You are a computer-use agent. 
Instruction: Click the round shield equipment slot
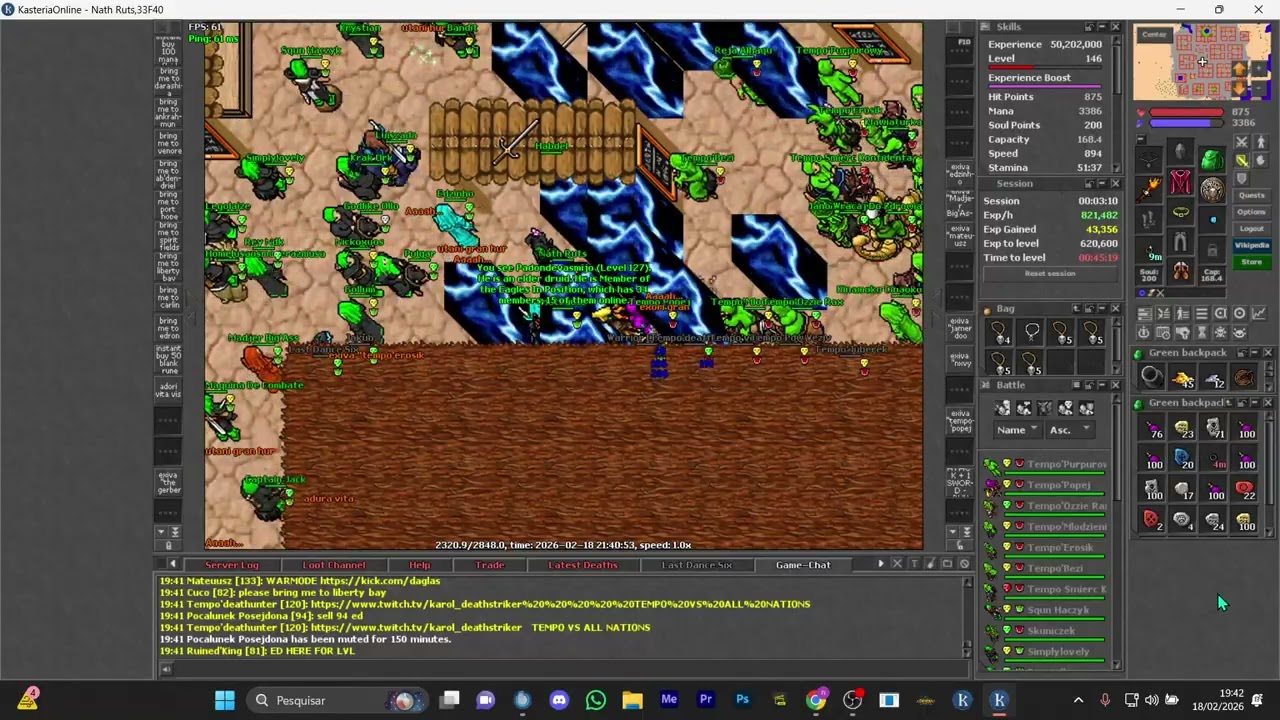1213,190
